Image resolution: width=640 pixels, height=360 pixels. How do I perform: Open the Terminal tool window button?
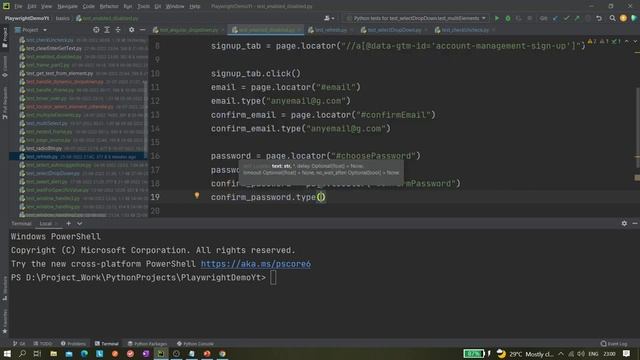107,344
